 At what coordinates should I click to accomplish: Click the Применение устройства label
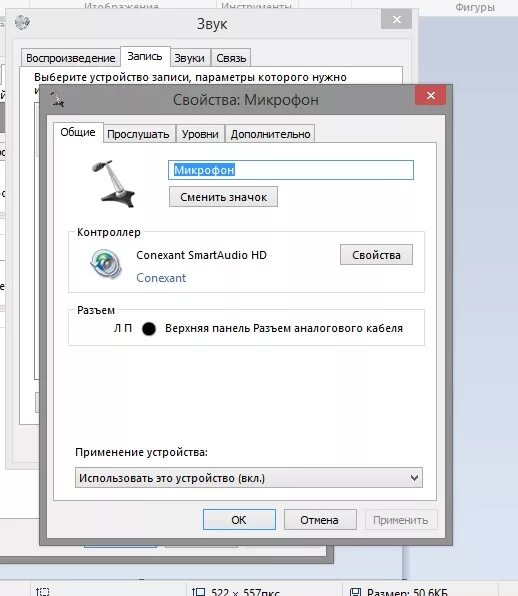(141, 452)
